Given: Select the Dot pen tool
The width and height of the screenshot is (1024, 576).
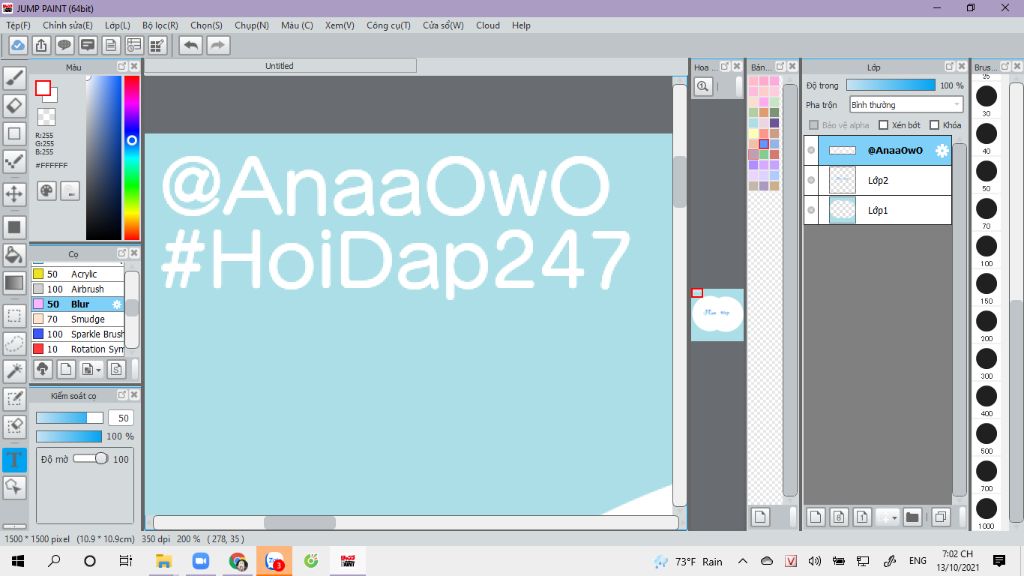Looking at the screenshot, I should pyautogui.click(x=14, y=161).
